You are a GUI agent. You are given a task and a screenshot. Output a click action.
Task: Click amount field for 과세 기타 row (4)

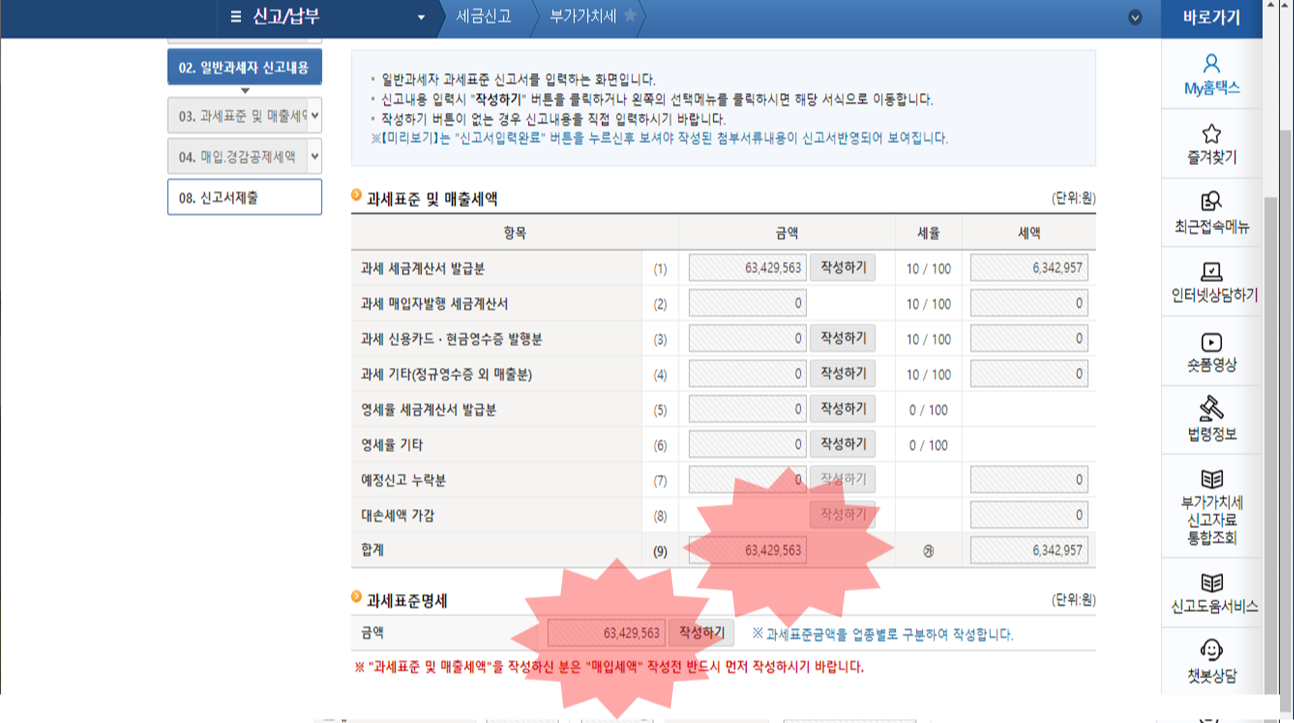pos(747,374)
